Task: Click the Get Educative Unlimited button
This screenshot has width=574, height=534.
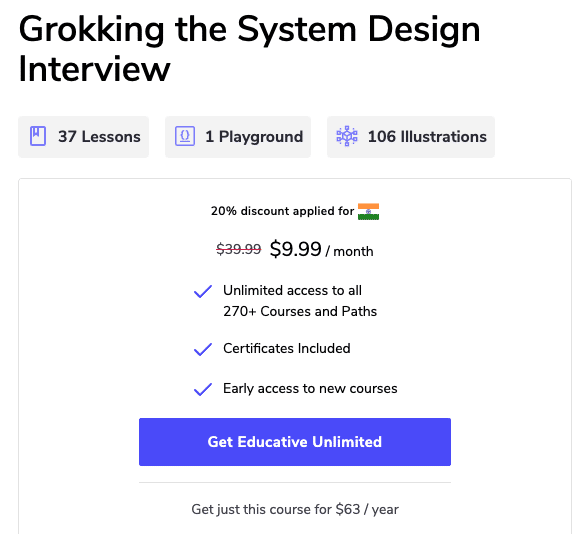Action: [295, 442]
